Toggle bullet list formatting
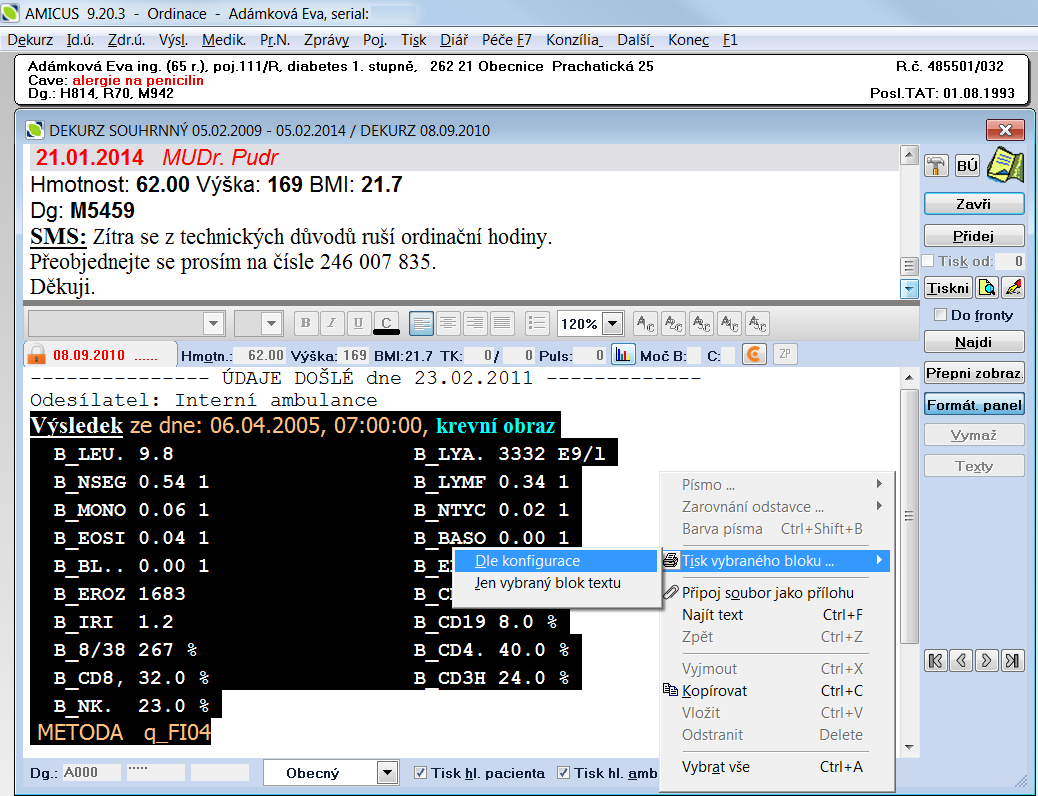 (537, 323)
